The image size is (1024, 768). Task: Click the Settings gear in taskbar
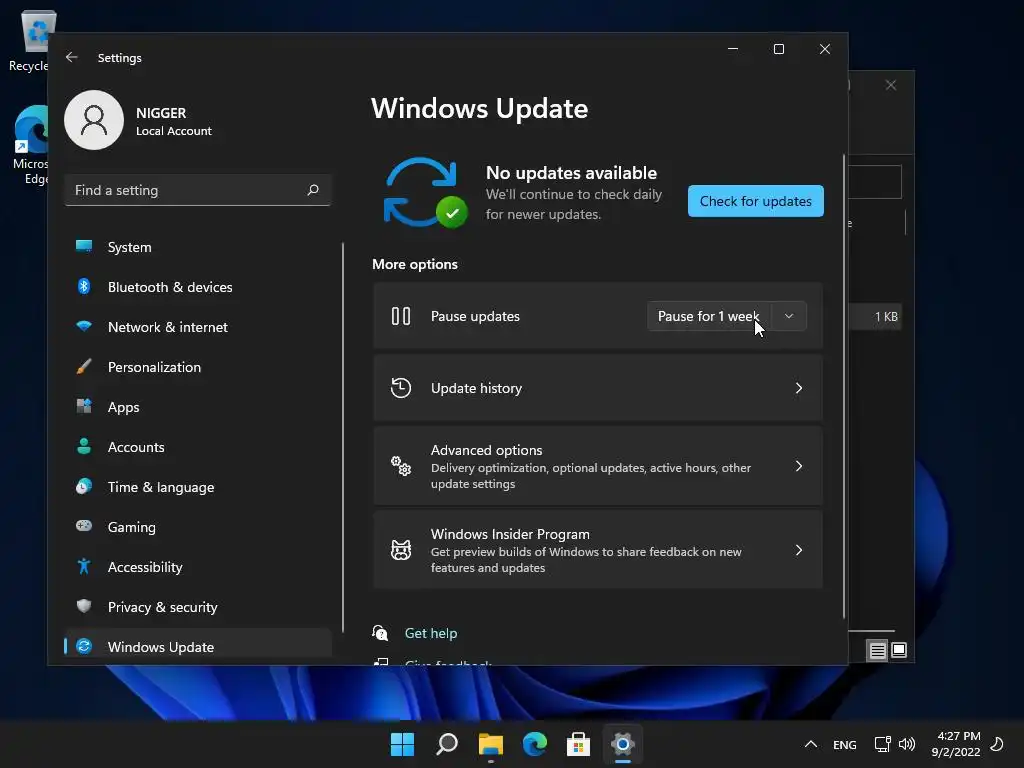(x=623, y=744)
